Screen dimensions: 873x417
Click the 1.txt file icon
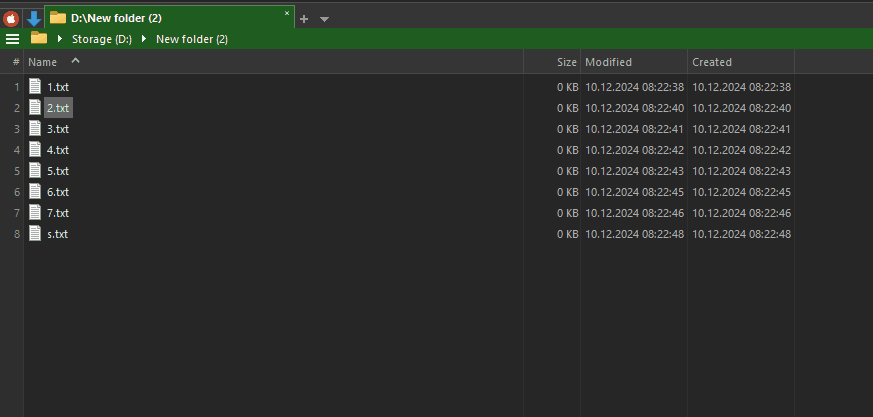(36, 87)
